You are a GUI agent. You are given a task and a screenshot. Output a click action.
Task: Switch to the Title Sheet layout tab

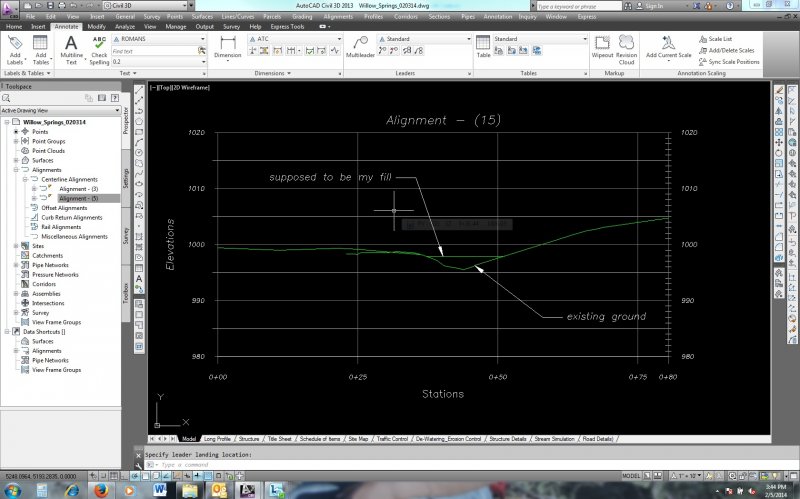[280, 439]
